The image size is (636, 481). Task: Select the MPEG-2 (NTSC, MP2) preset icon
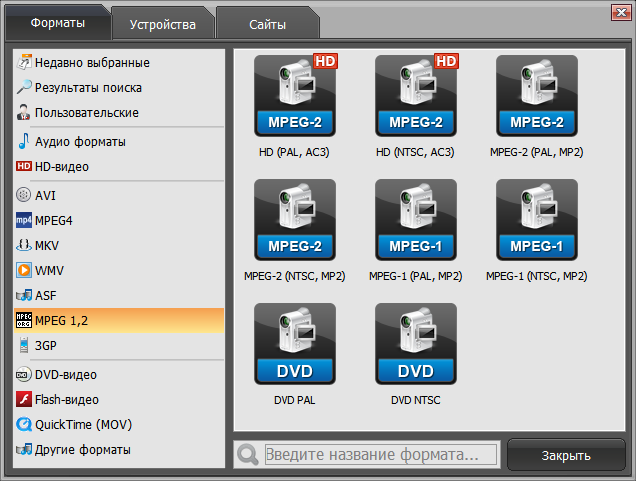coord(295,220)
